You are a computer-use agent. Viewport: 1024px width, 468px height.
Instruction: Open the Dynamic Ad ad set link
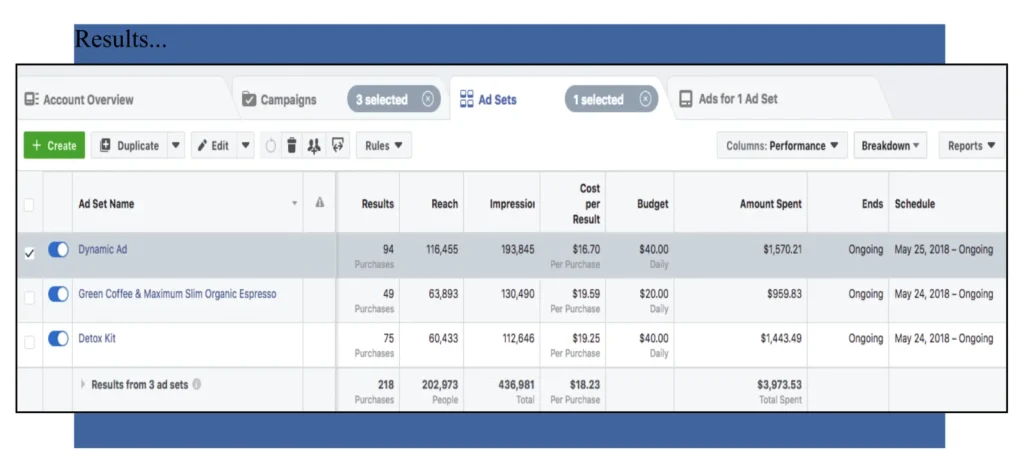pyautogui.click(x=104, y=250)
